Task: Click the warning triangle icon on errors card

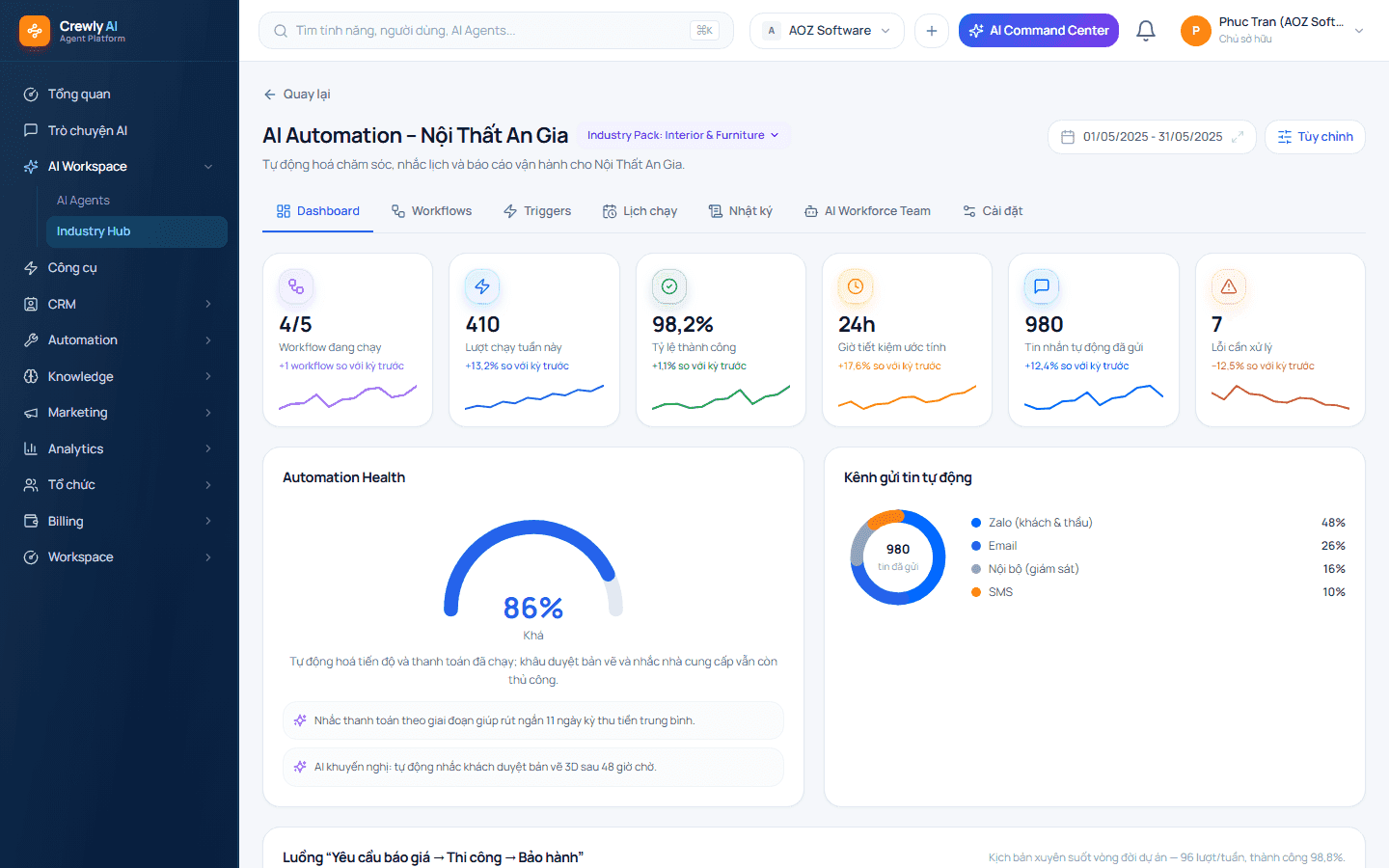Action: [1229, 286]
